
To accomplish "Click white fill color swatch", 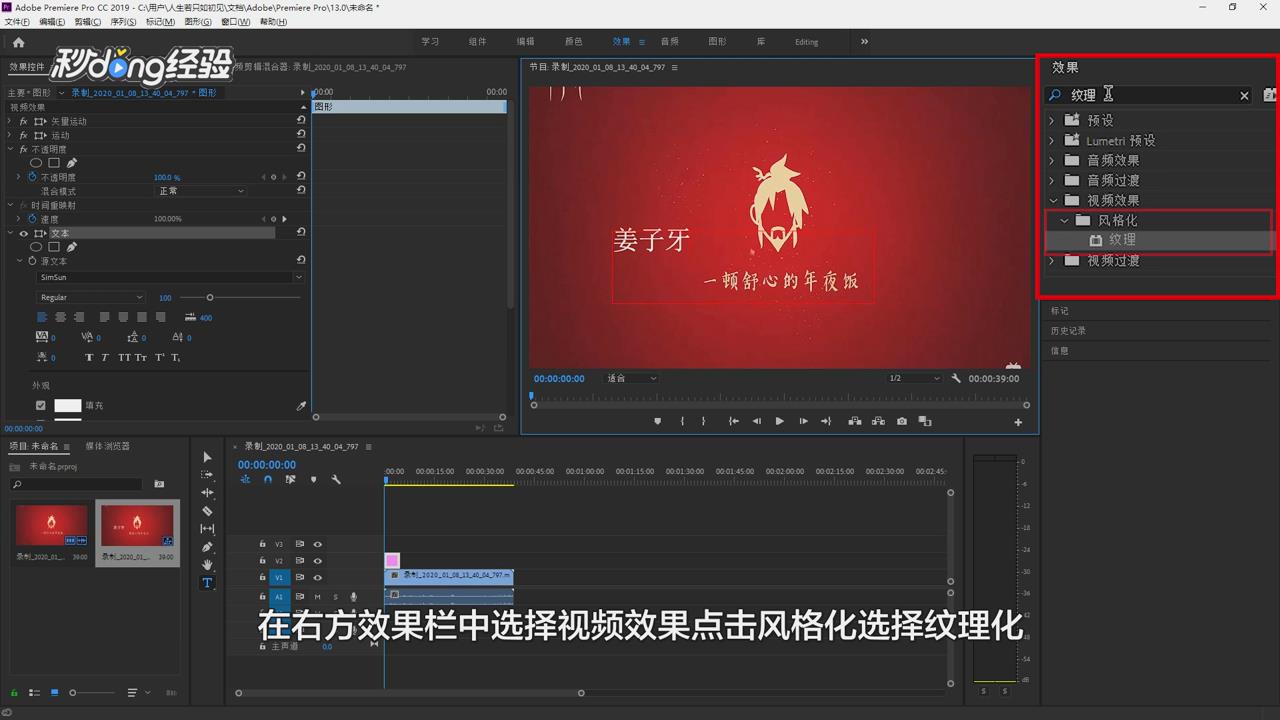I will point(67,406).
